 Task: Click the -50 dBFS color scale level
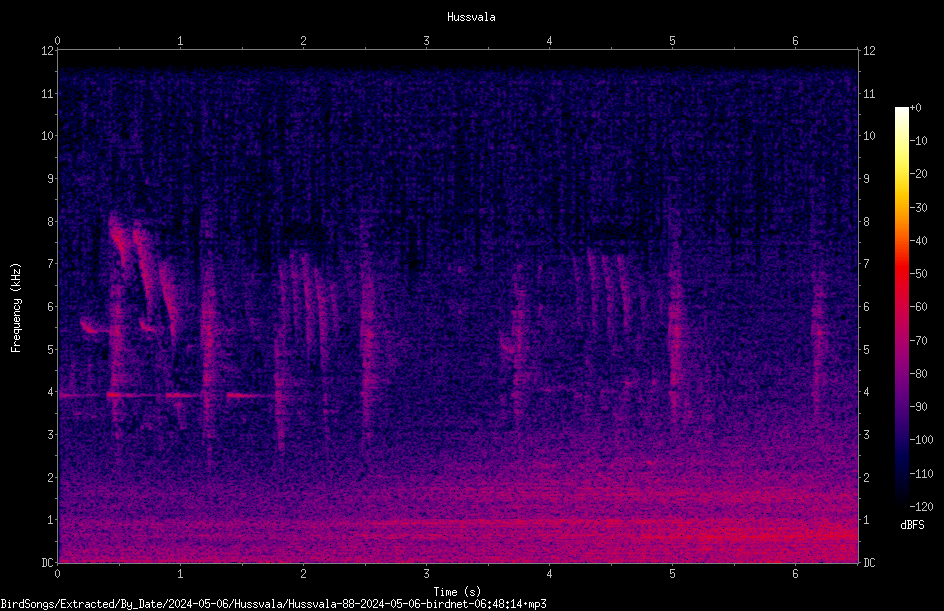[x=918, y=274]
